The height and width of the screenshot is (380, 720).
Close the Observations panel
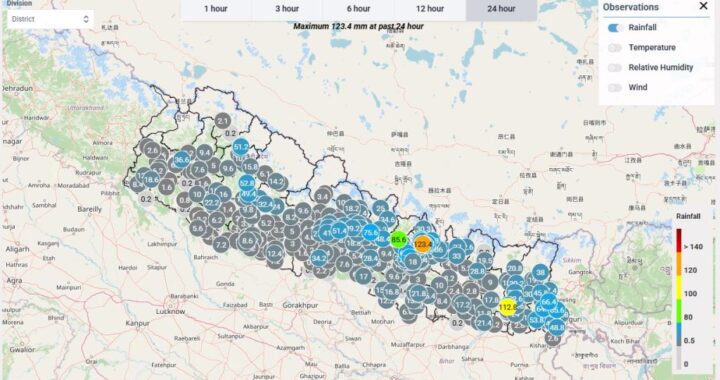click(703, 6)
